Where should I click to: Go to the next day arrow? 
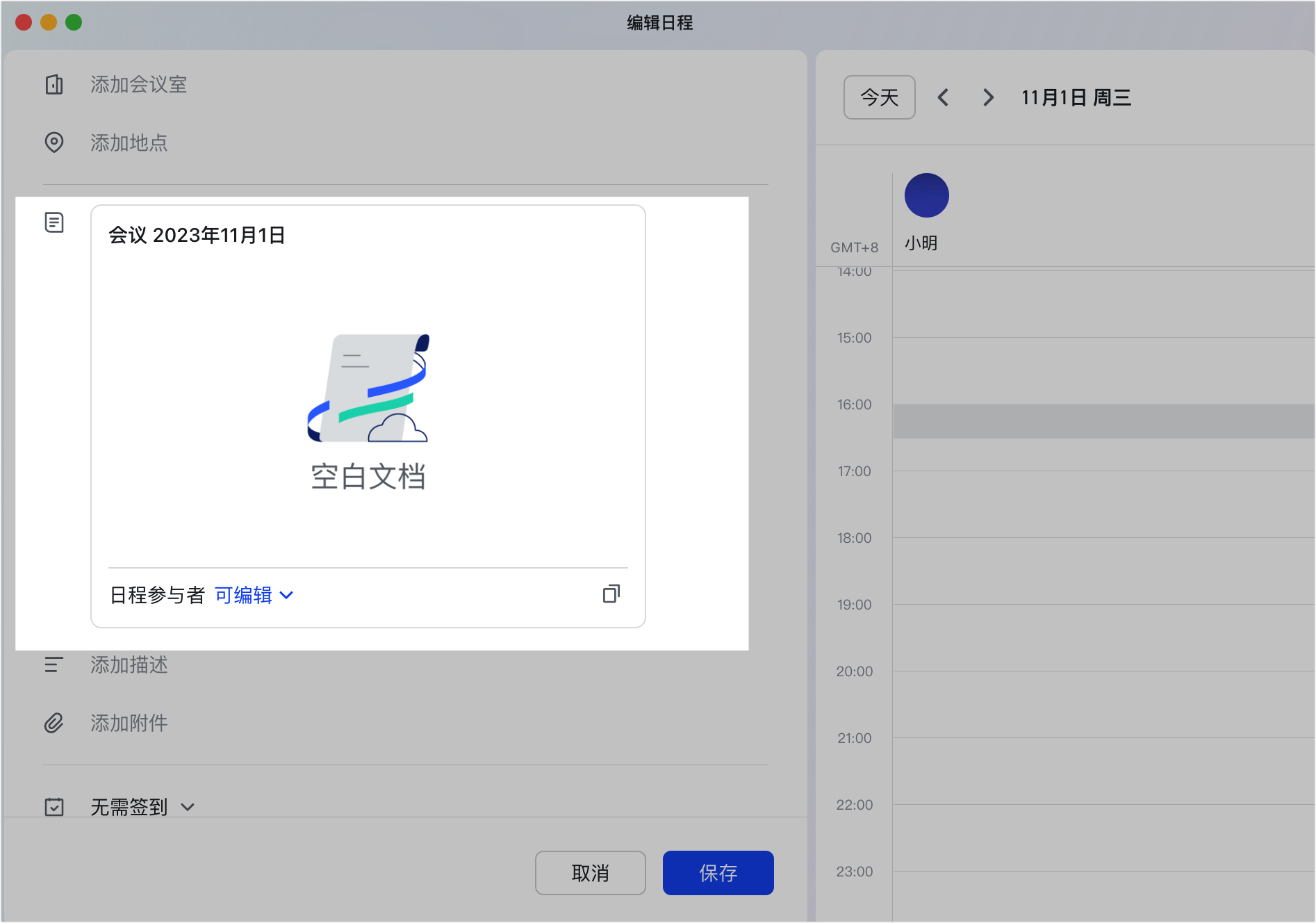987,97
